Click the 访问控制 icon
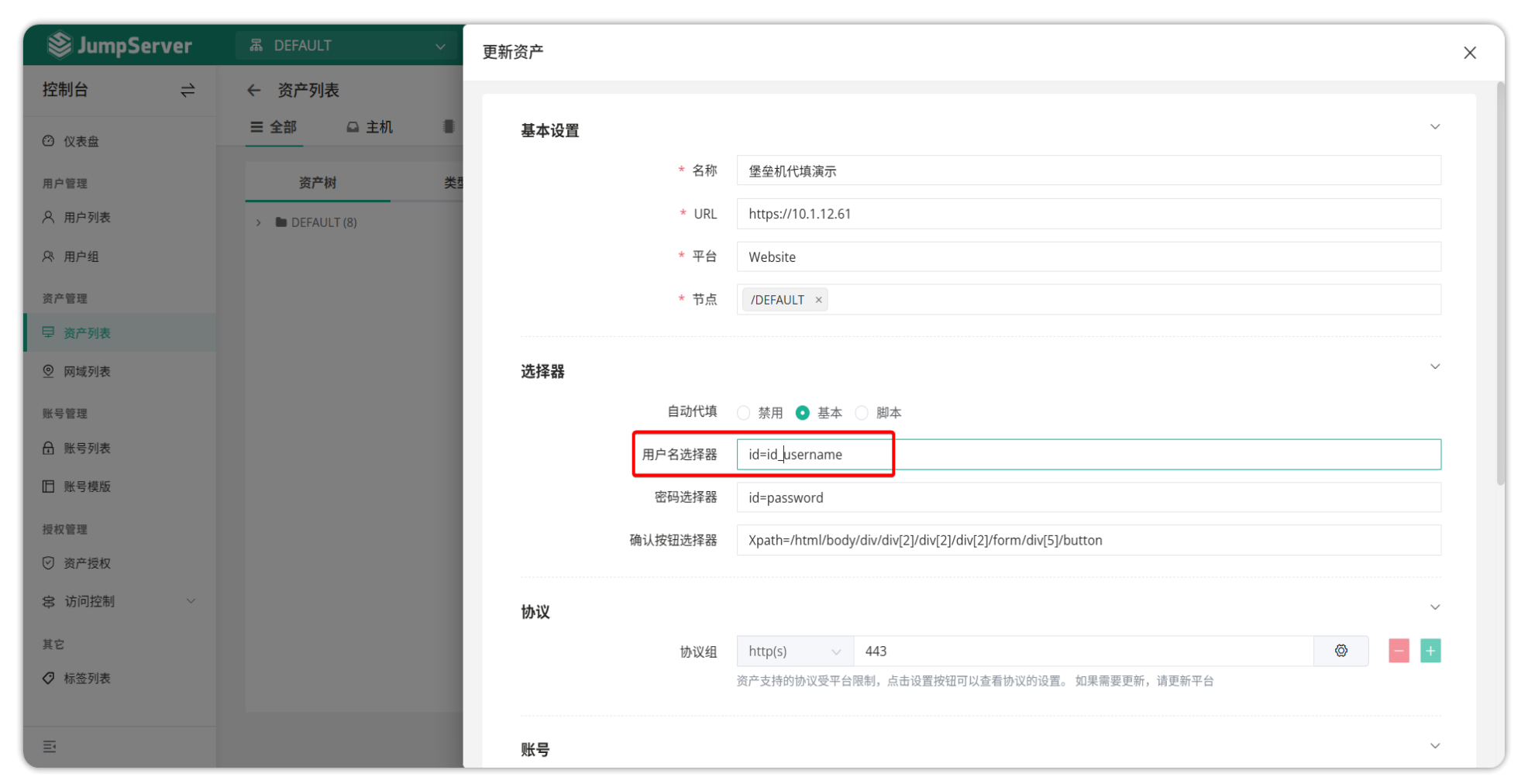This screenshot has height=784, width=1528. [x=48, y=601]
